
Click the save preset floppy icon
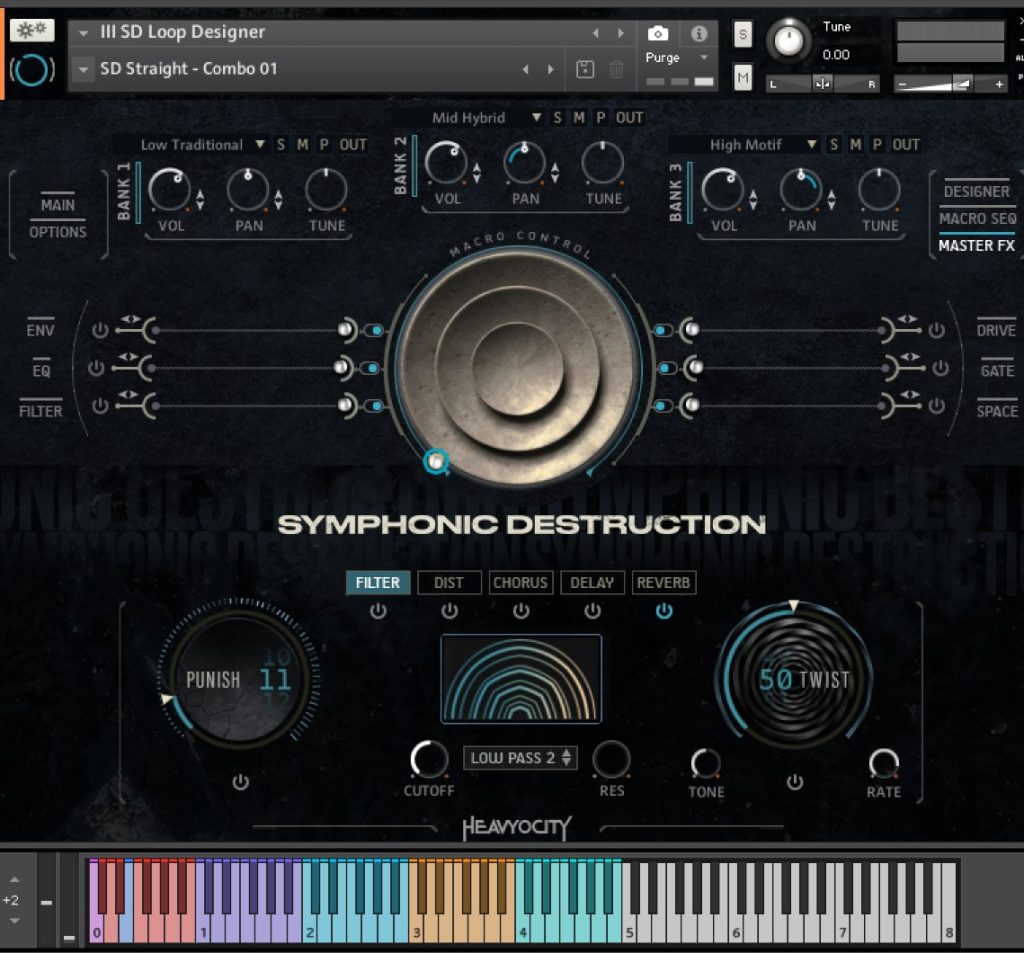click(x=586, y=69)
